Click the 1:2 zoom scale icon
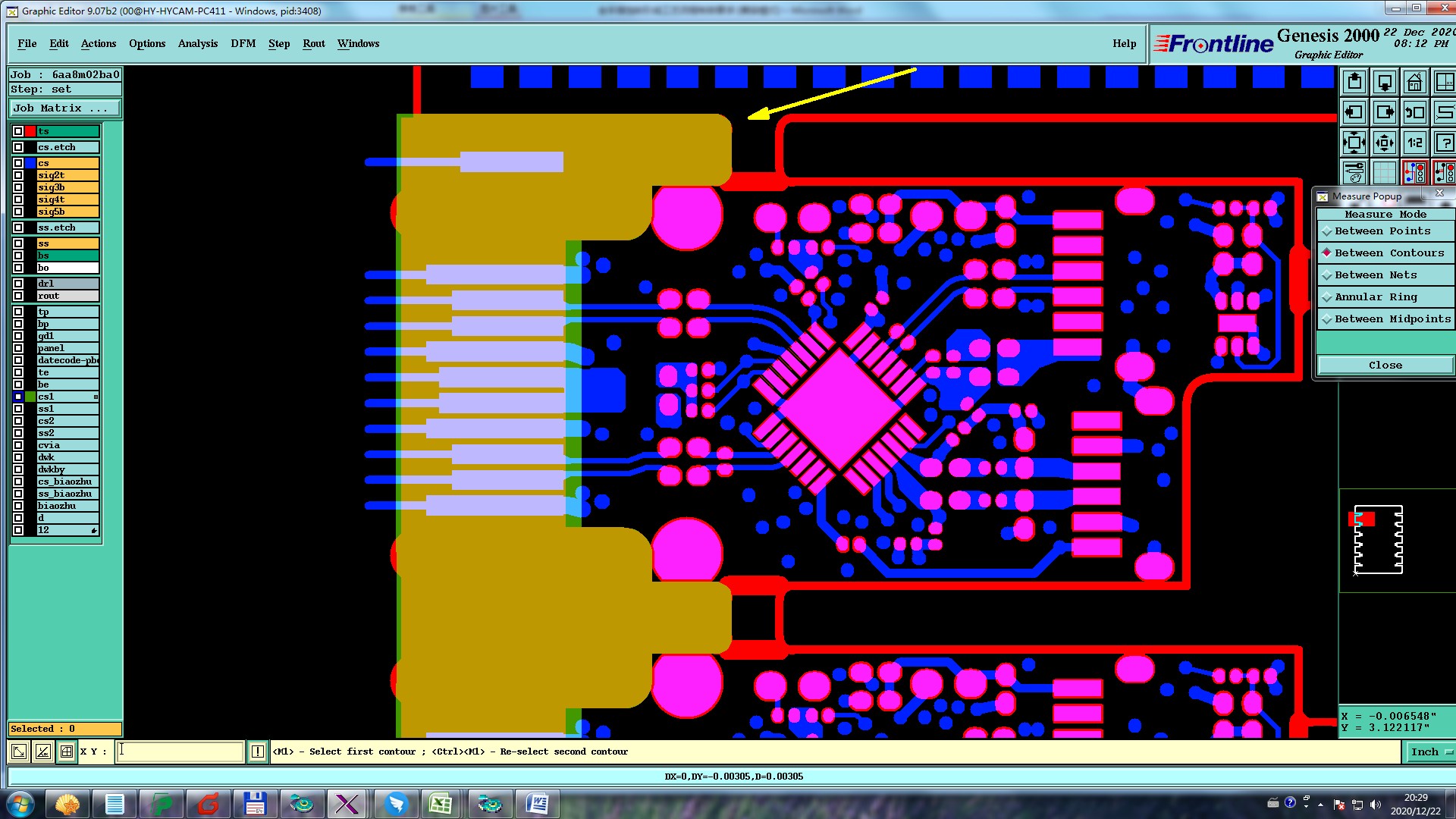Image resolution: width=1456 pixels, height=819 pixels. pos(1414,143)
